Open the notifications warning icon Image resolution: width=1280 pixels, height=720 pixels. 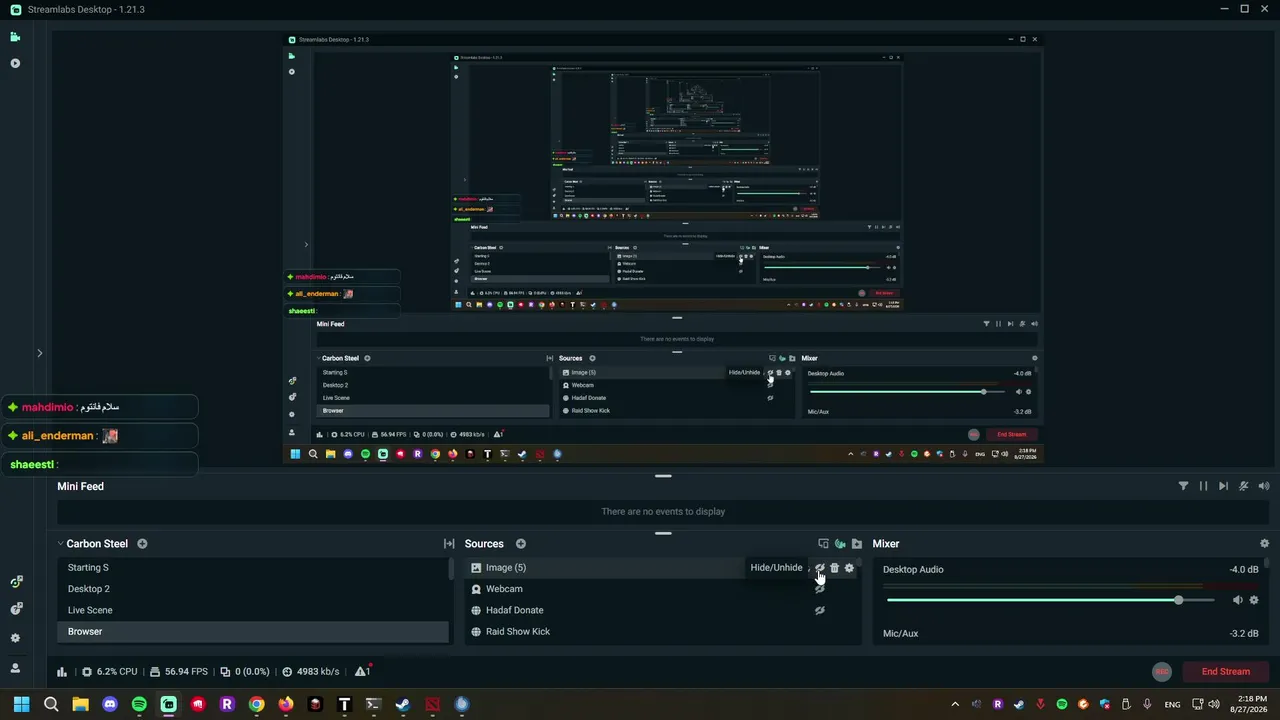pyautogui.click(x=362, y=671)
